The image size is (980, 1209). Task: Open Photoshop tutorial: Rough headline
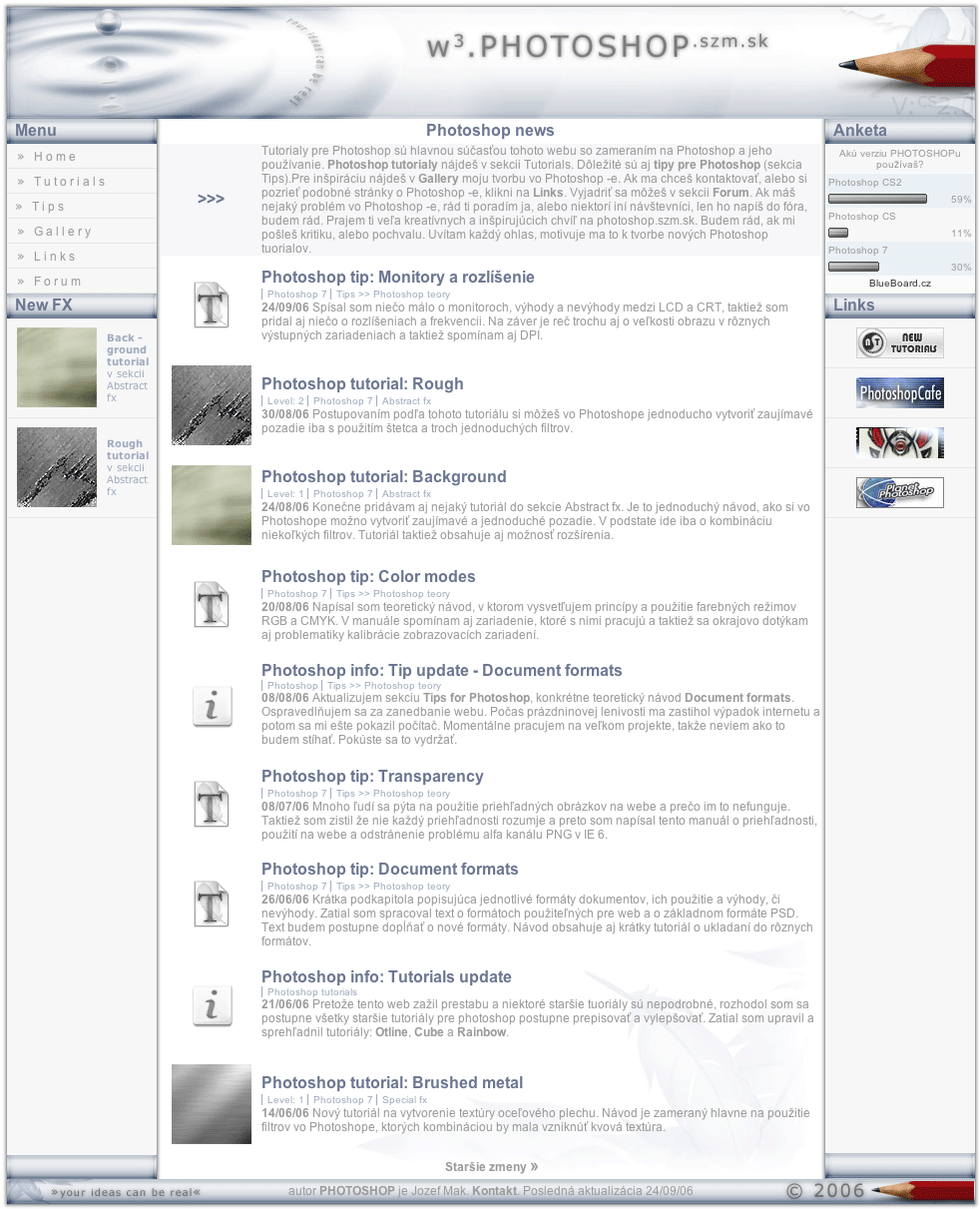point(362,384)
